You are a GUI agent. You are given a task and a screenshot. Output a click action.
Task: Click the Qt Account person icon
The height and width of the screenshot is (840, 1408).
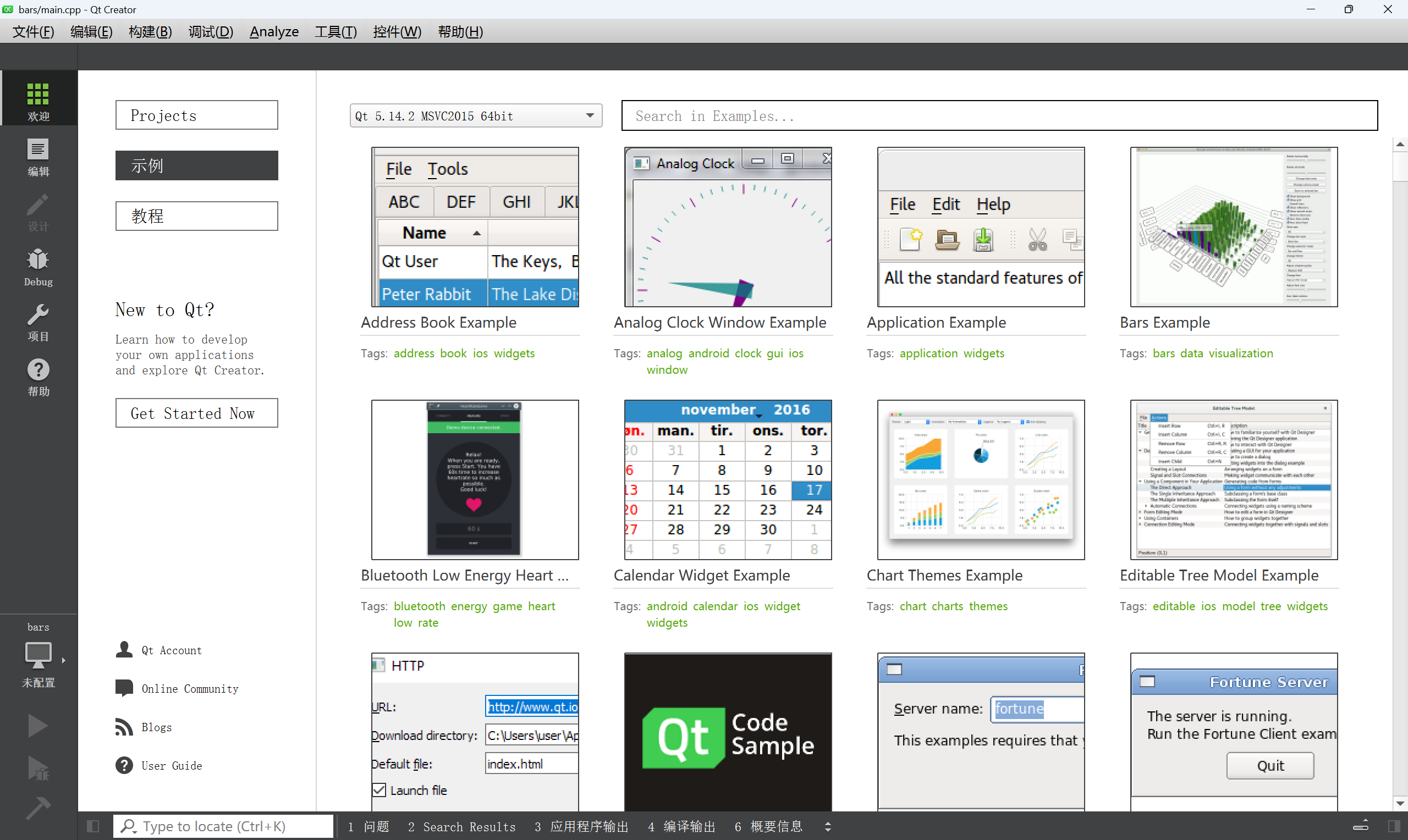(x=124, y=650)
